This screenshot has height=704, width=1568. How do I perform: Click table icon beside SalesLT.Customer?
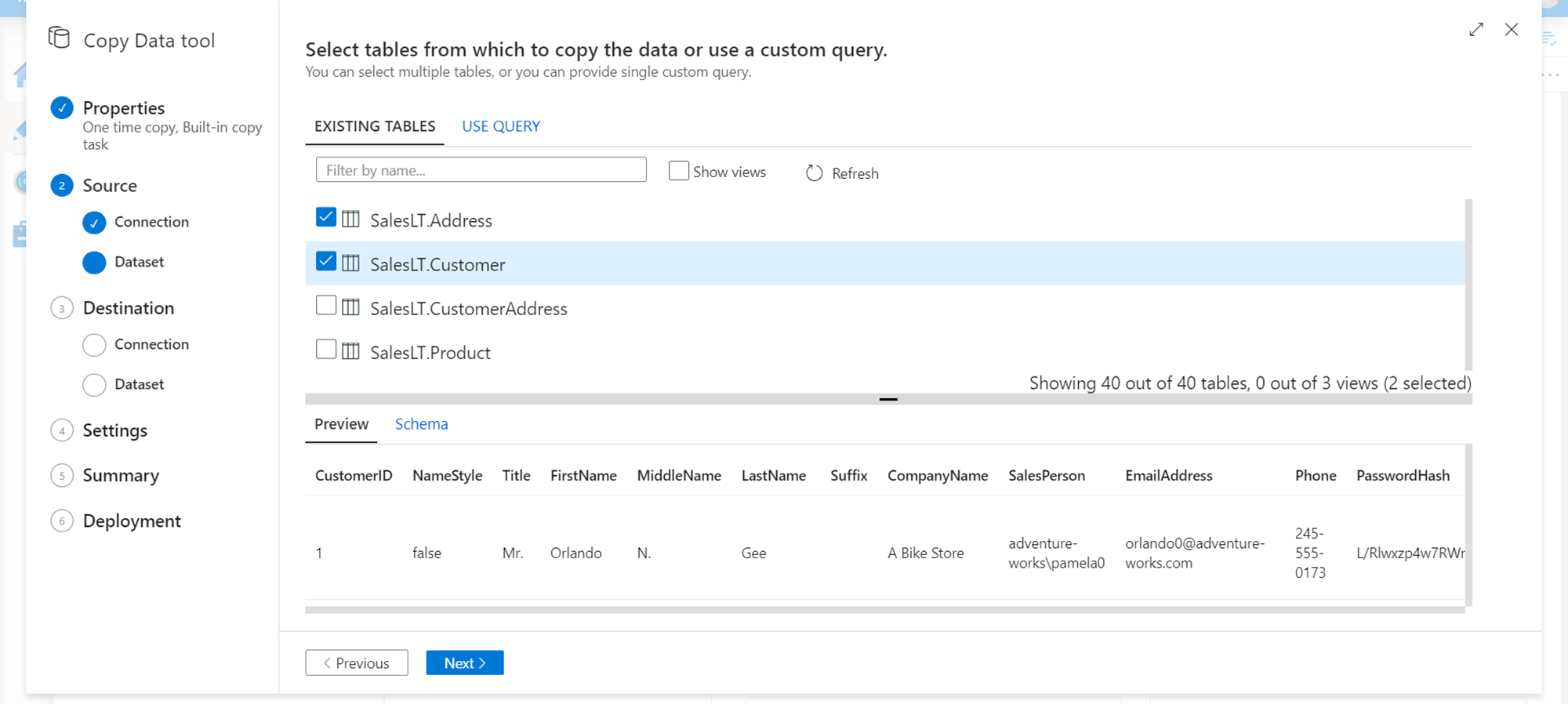pos(350,263)
